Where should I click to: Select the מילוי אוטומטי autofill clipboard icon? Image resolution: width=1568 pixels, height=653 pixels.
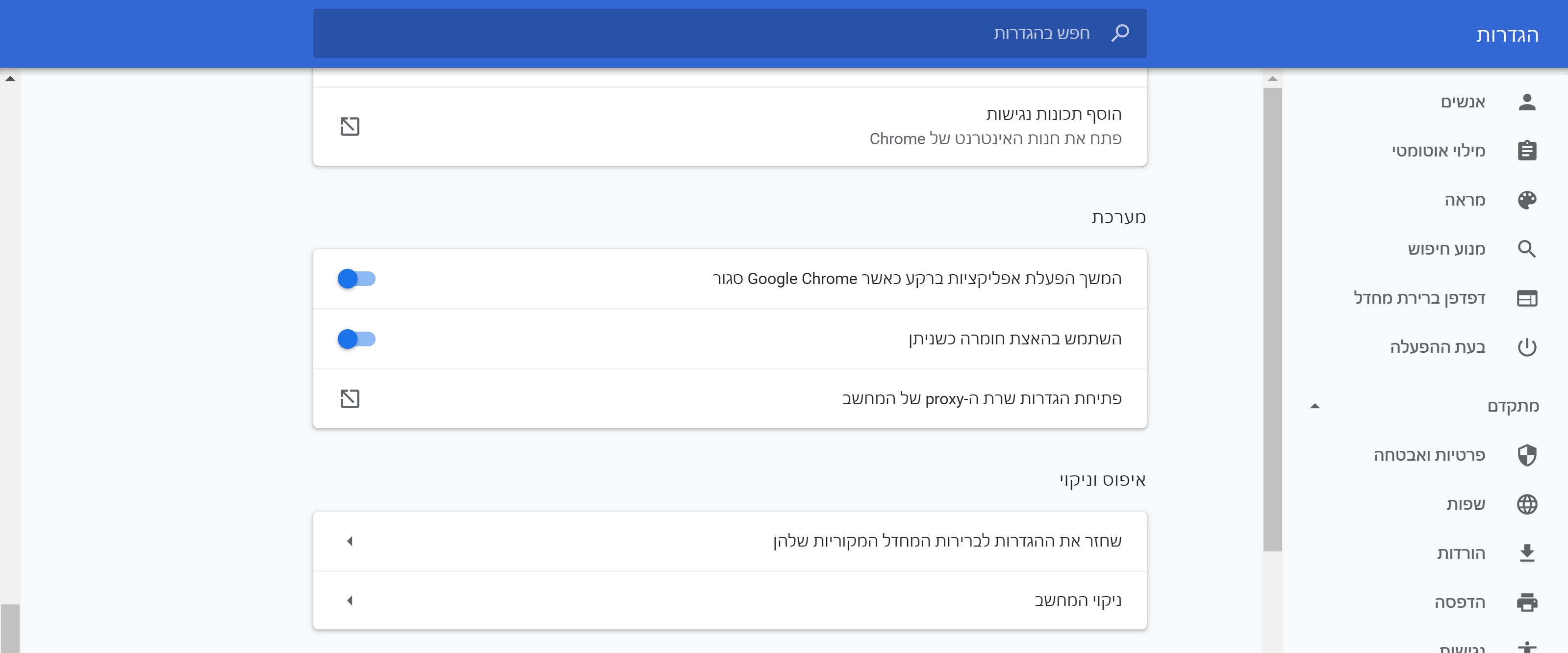1528,151
